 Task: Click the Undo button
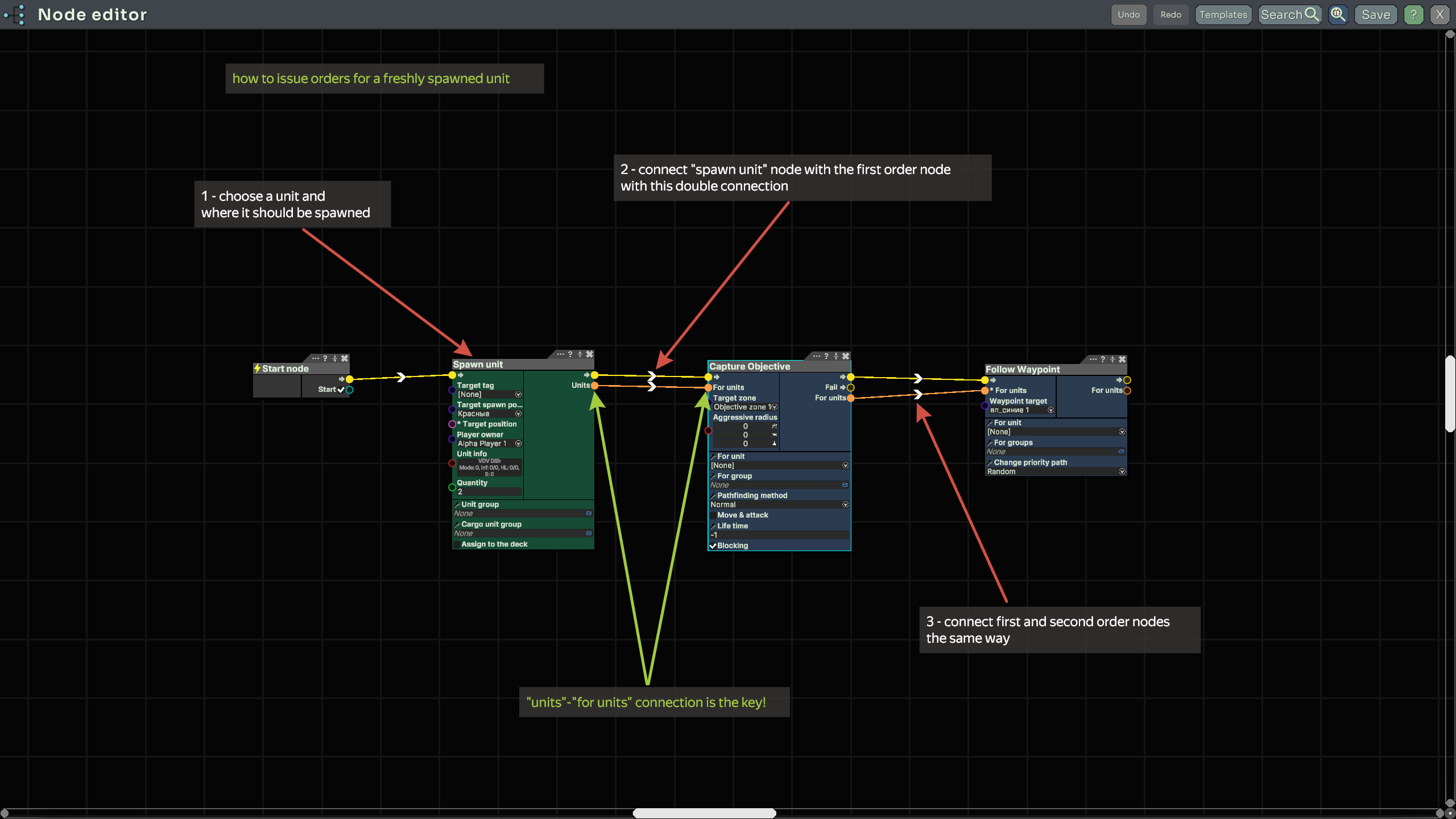click(1128, 14)
